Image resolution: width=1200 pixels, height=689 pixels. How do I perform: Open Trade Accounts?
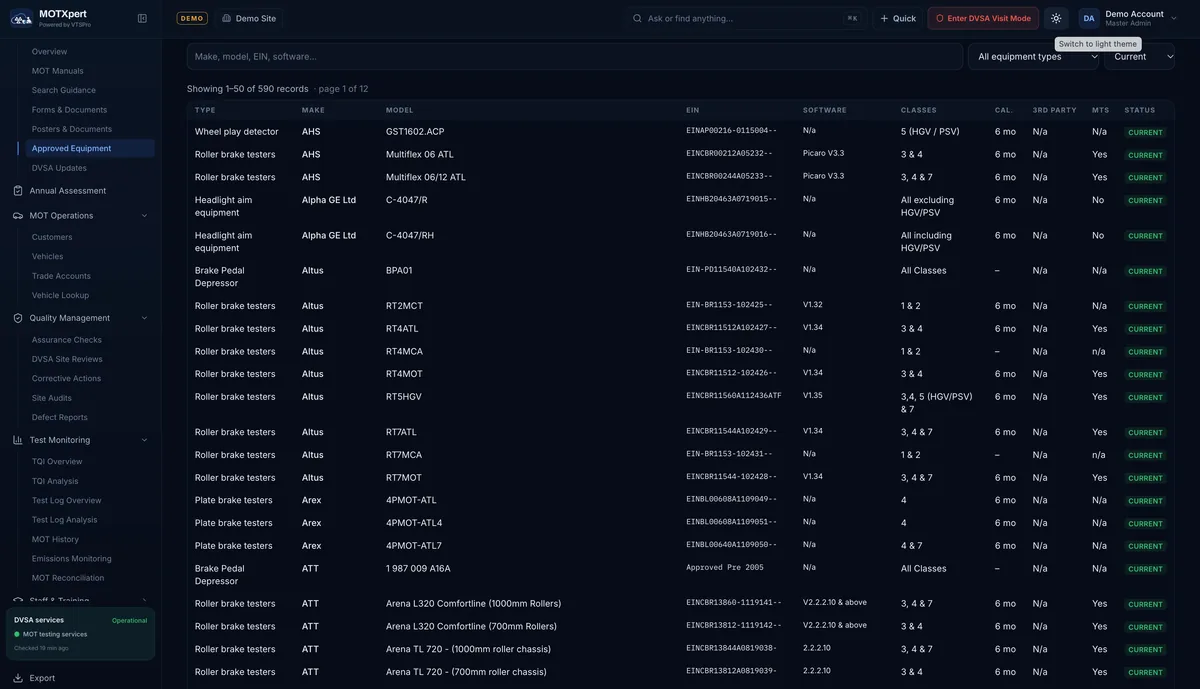click(x=61, y=276)
